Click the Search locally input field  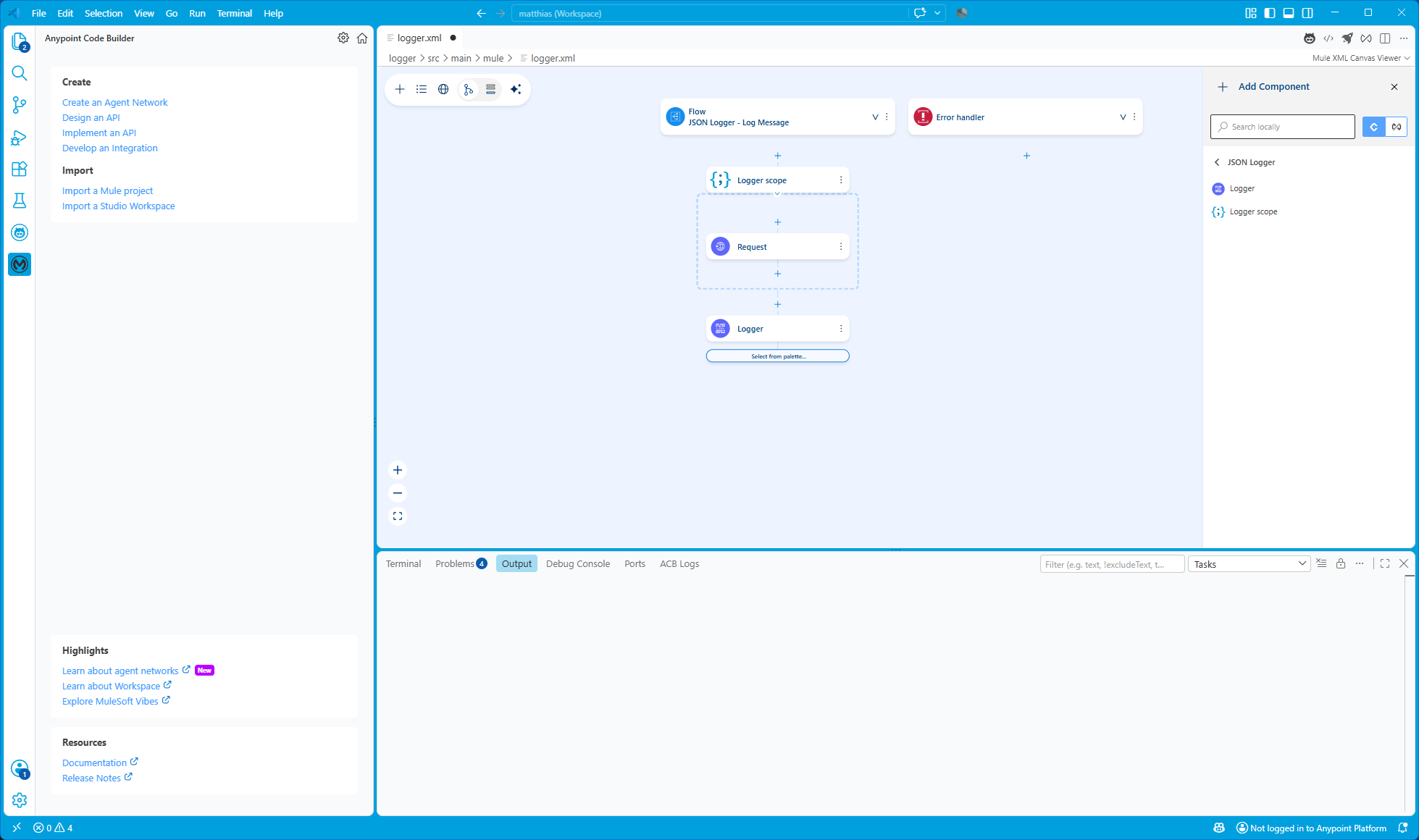(x=1283, y=127)
